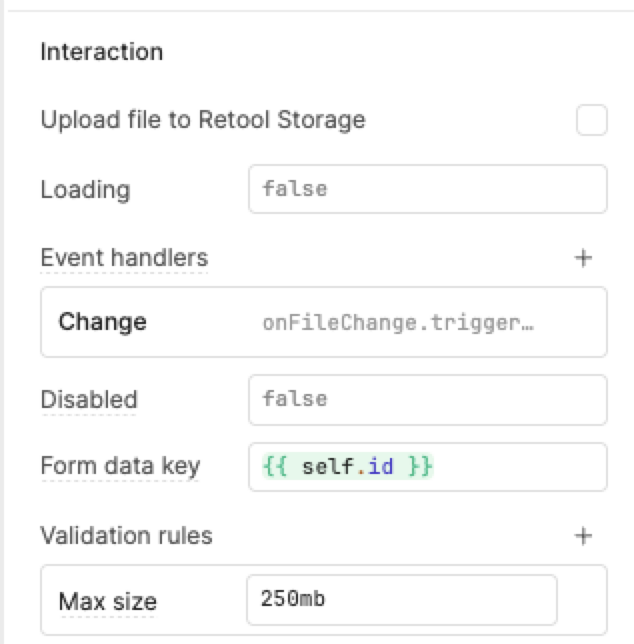The width and height of the screenshot is (634, 644).
Task: Click the Event handlers label
Action: coord(124,258)
